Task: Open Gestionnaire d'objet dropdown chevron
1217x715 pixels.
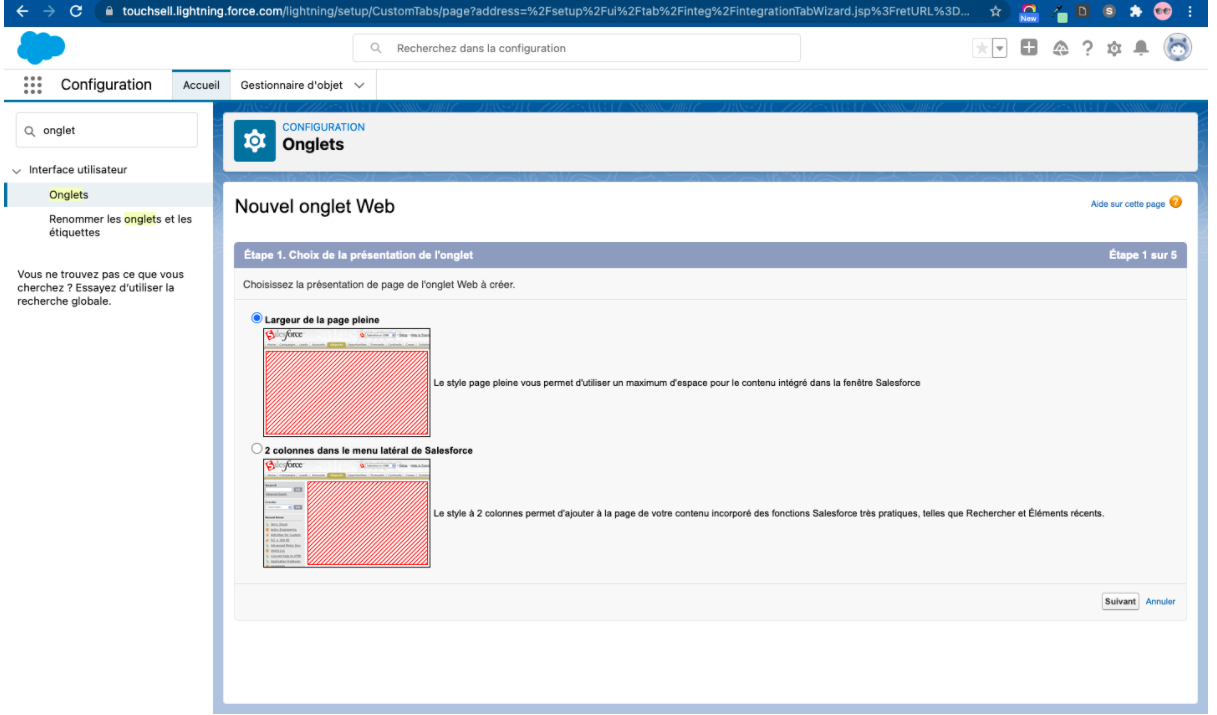Action: (x=359, y=85)
